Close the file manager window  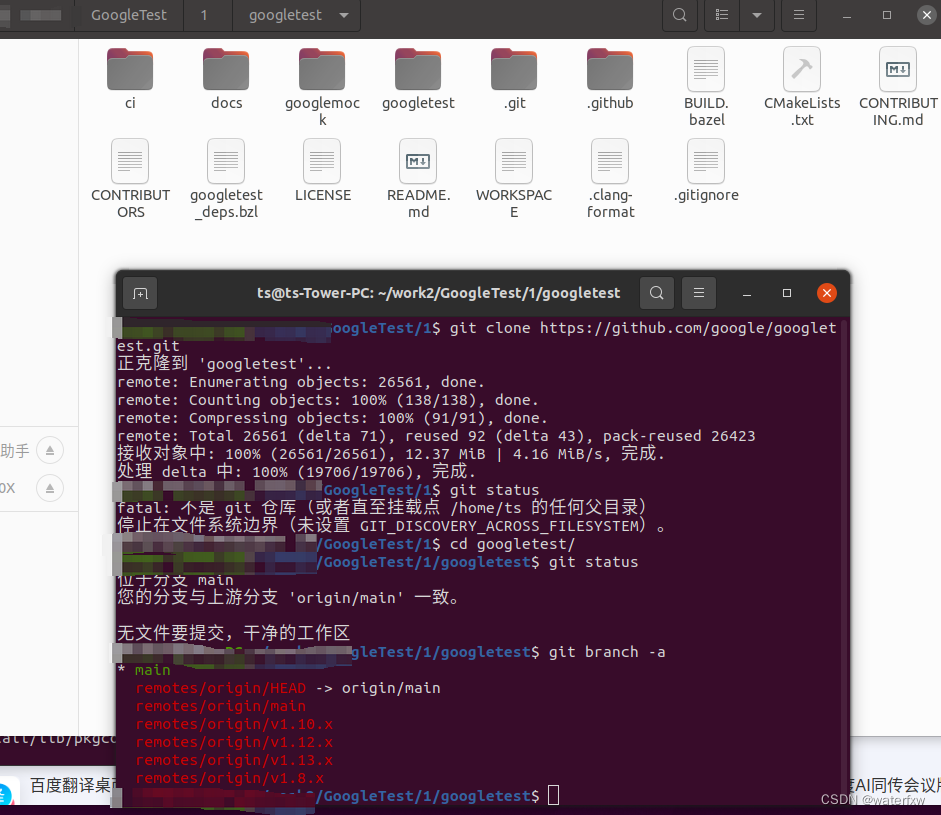tap(927, 15)
